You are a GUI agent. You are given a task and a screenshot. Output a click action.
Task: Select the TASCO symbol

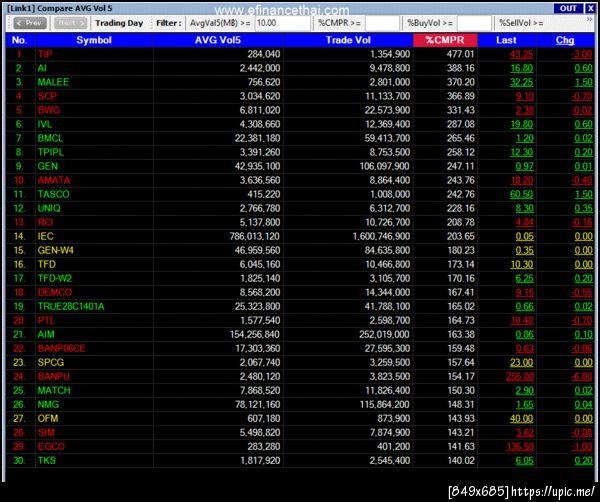point(53,194)
